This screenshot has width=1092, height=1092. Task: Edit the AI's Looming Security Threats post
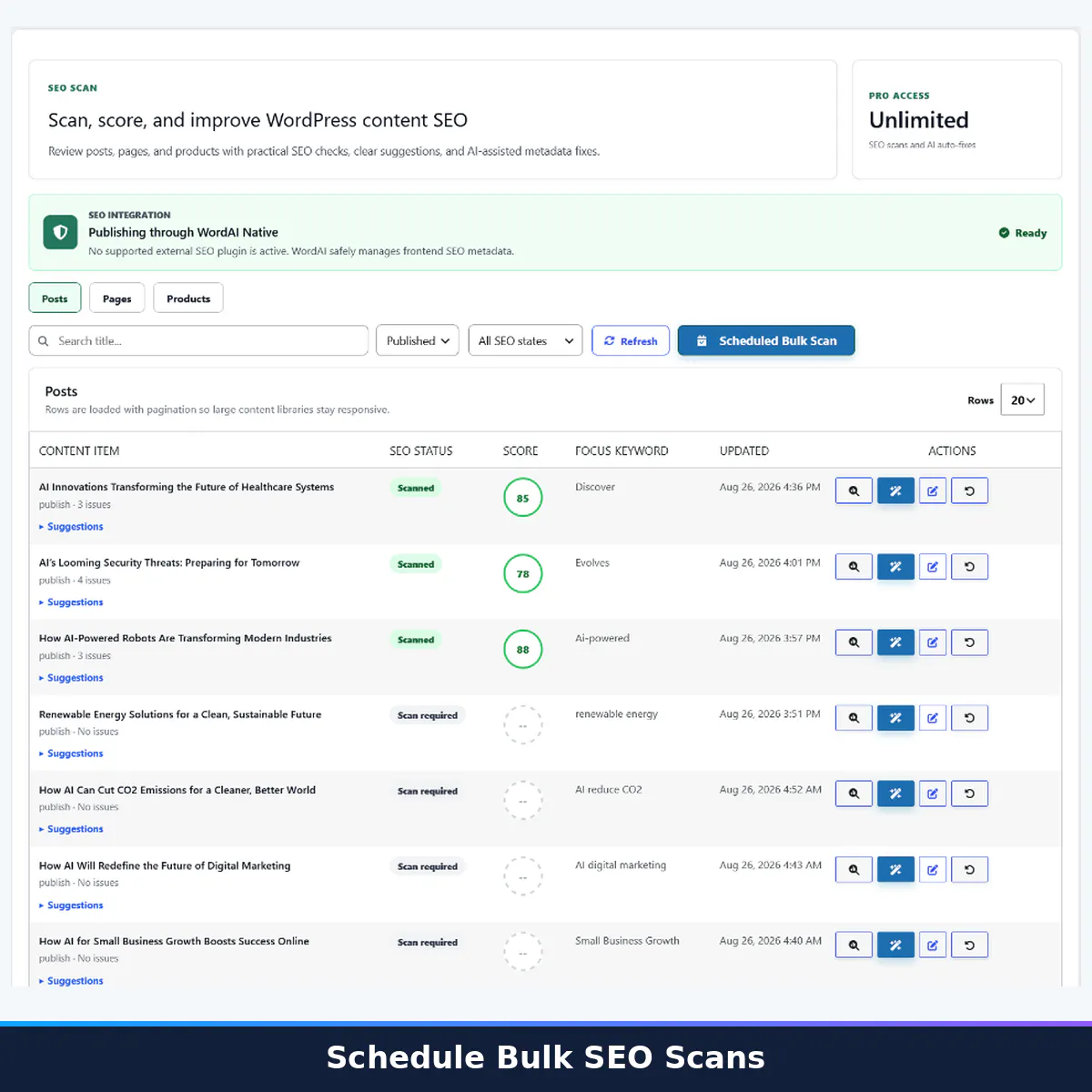point(933,567)
